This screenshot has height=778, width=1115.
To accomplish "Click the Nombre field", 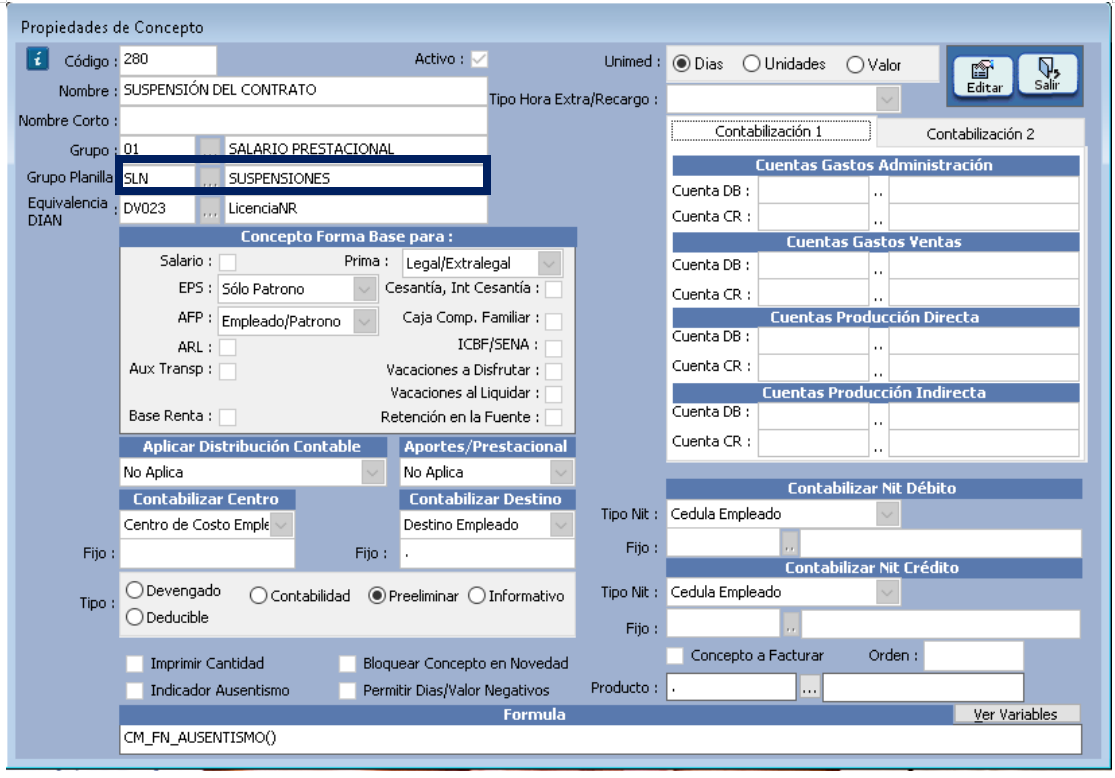I will tap(304, 90).
